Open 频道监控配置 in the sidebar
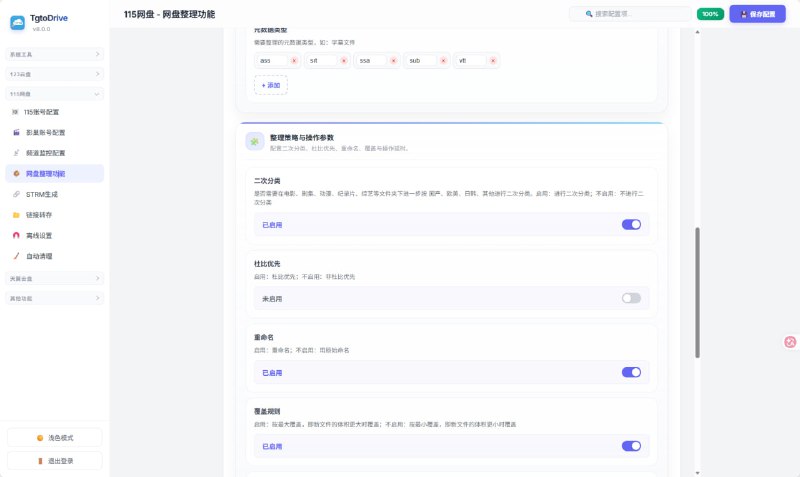The image size is (800, 477). click(55, 153)
